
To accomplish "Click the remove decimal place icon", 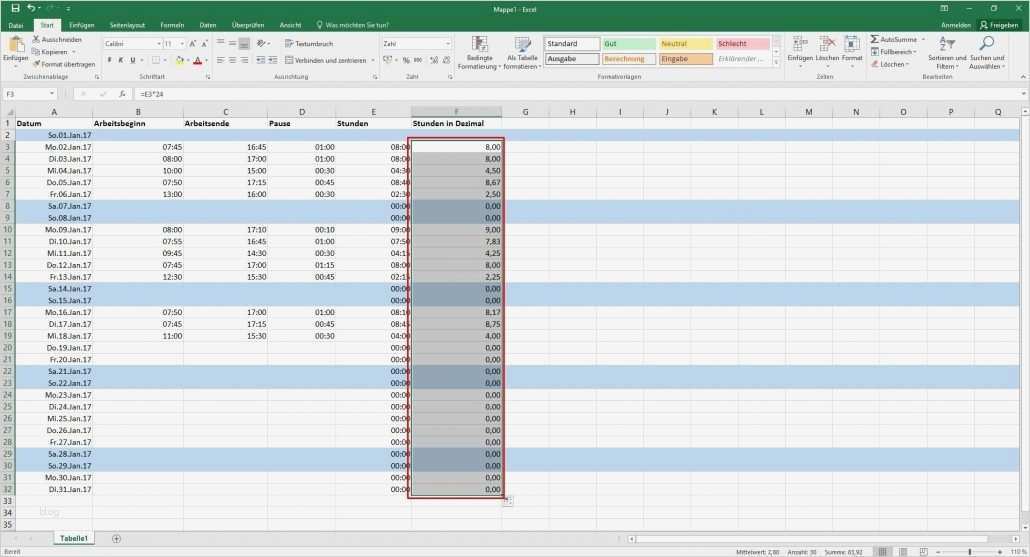I will tap(447, 60).
